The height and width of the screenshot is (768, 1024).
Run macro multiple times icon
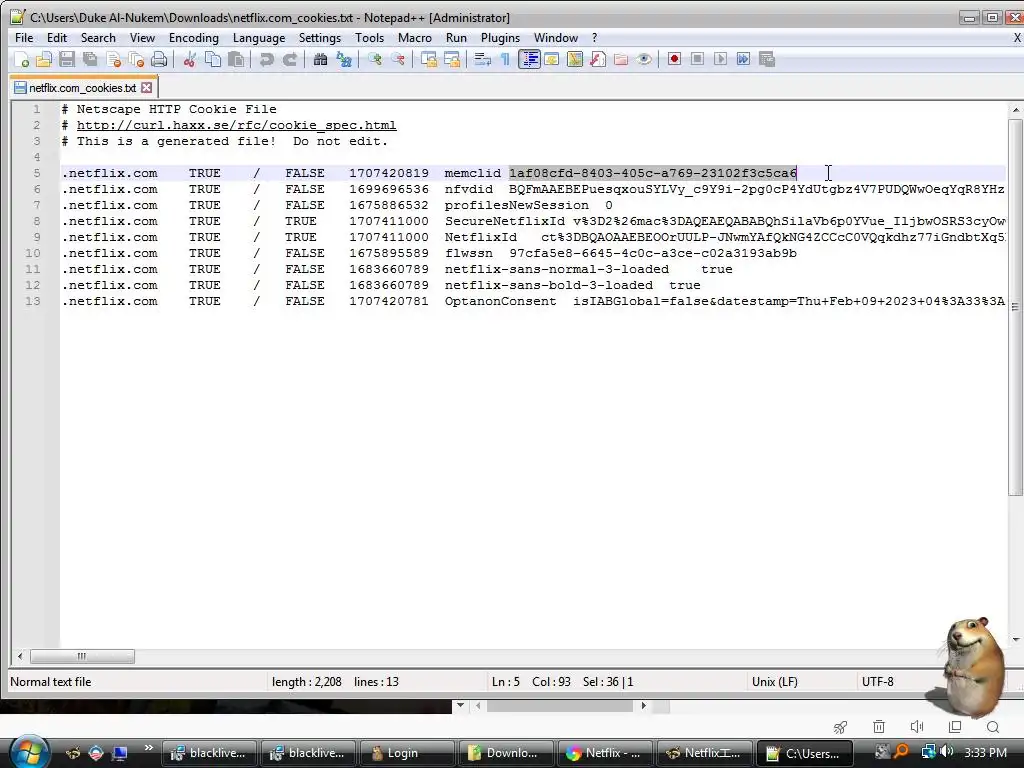point(743,59)
